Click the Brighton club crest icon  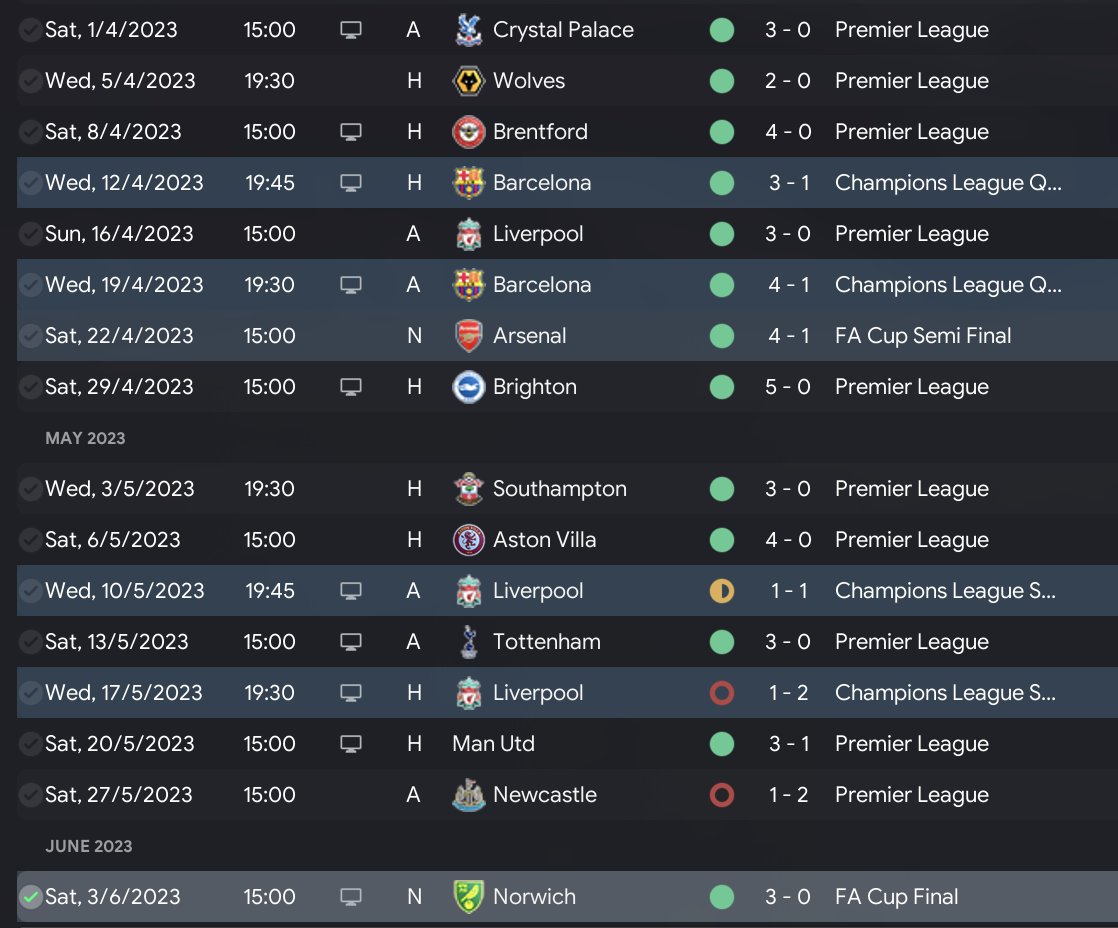click(467, 387)
